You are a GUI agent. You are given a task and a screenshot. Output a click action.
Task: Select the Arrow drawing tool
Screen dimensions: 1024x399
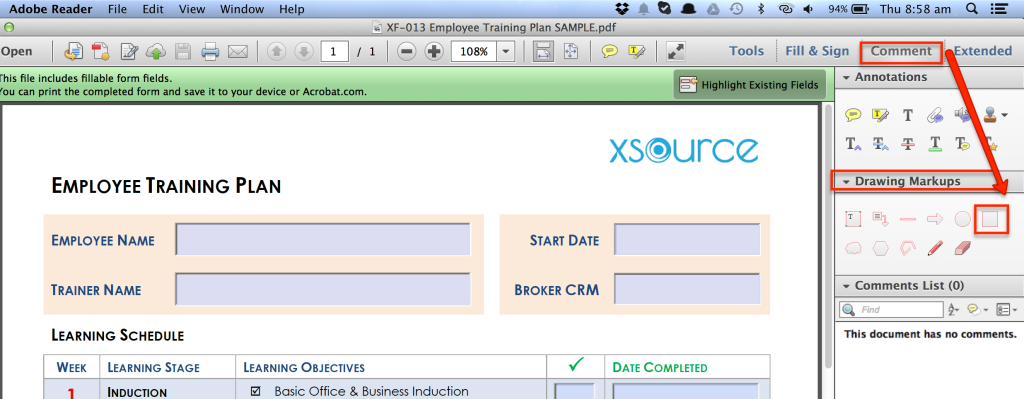935,219
